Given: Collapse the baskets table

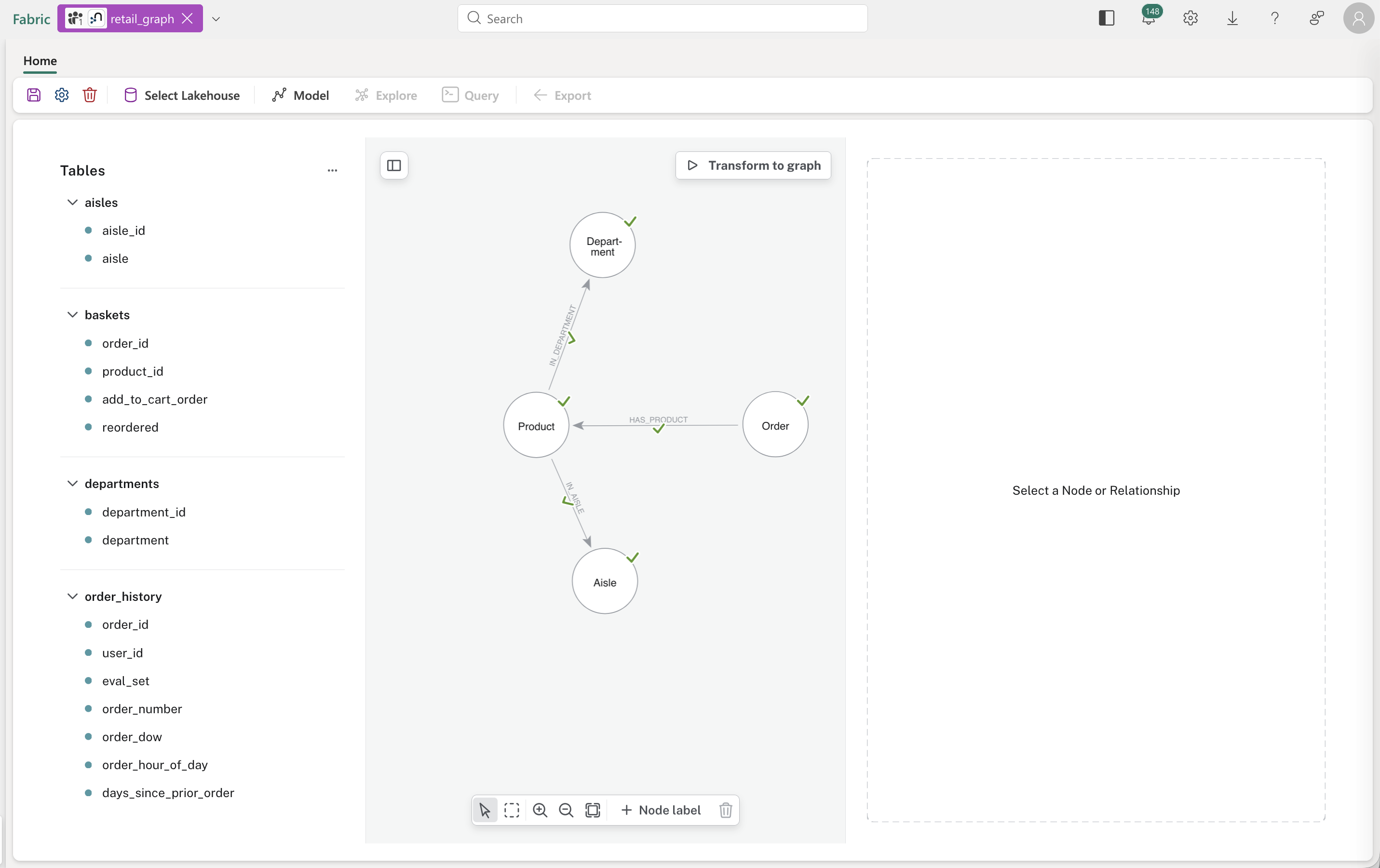Looking at the screenshot, I should click(x=73, y=315).
